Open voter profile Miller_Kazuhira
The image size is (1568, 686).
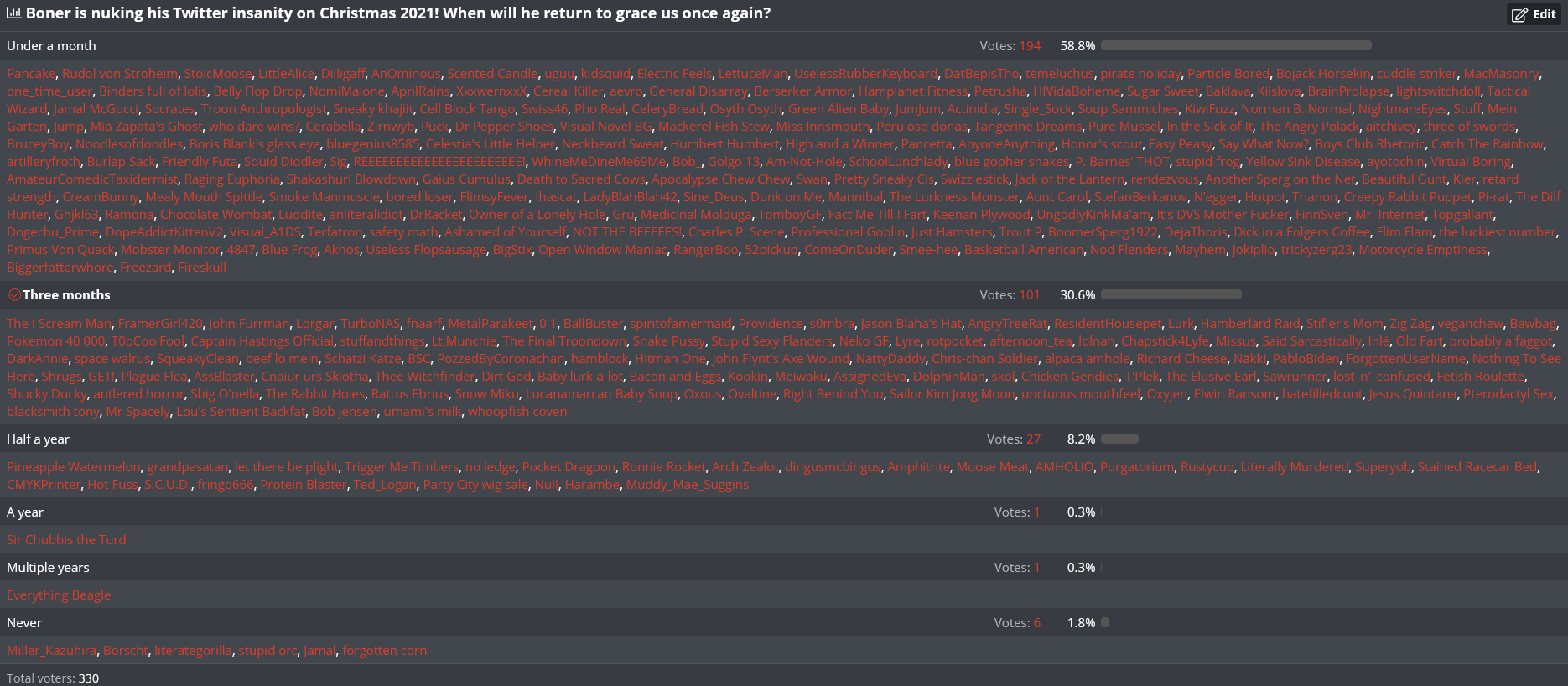click(52, 651)
